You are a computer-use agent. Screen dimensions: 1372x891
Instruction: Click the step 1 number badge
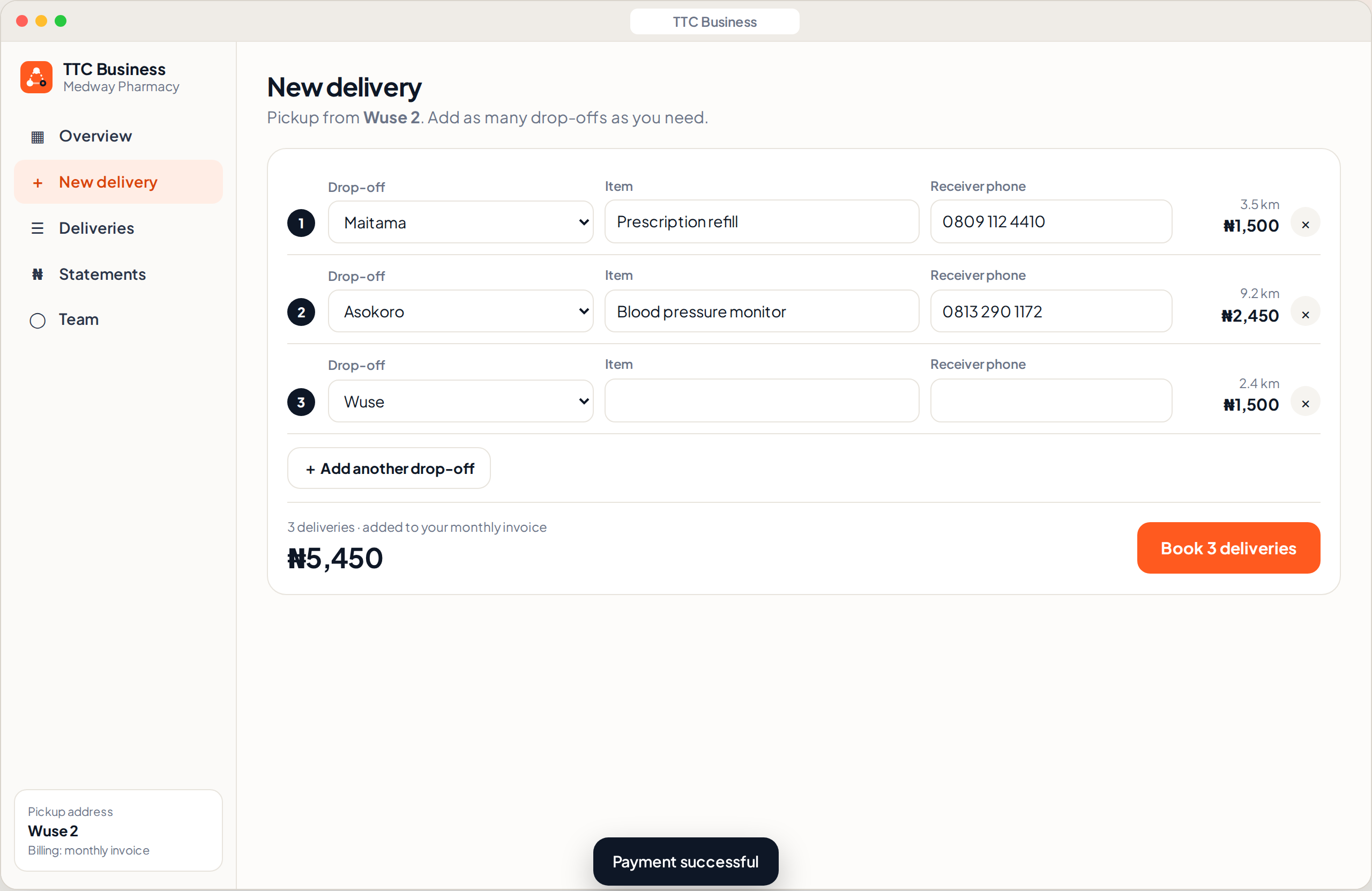[301, 223]
